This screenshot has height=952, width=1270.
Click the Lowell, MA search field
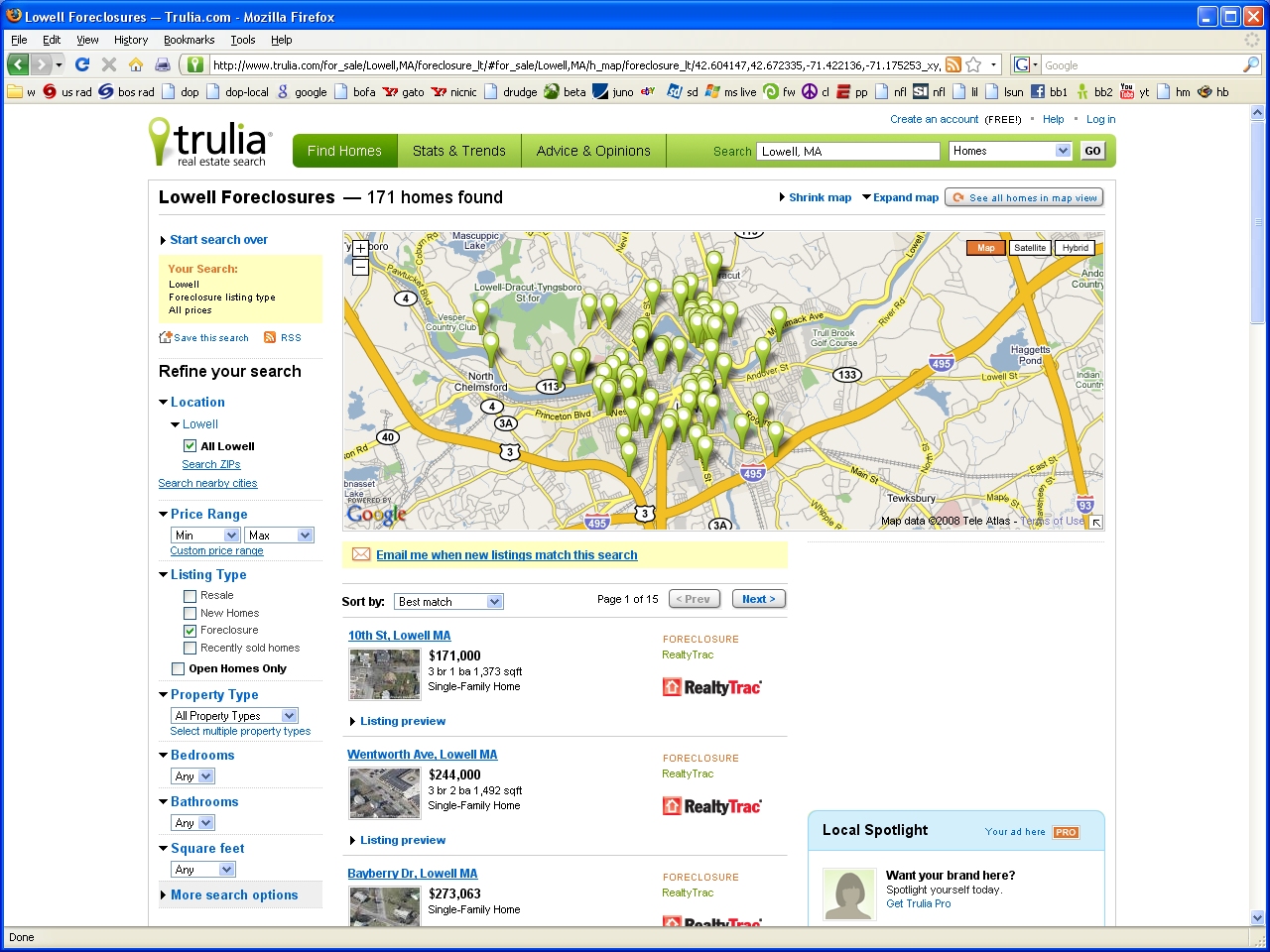pos(848,151)
